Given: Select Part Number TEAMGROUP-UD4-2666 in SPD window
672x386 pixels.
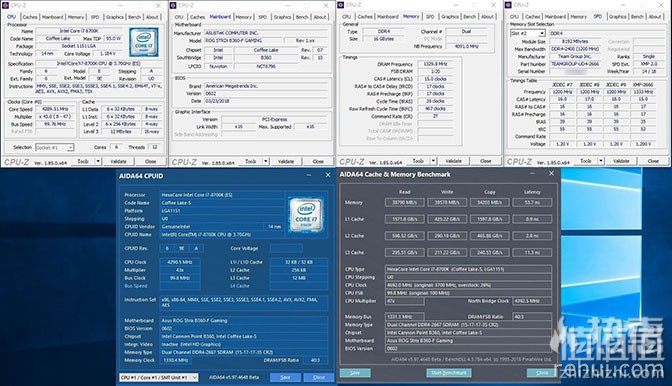Looking at the screenshot, I should 575,64.
